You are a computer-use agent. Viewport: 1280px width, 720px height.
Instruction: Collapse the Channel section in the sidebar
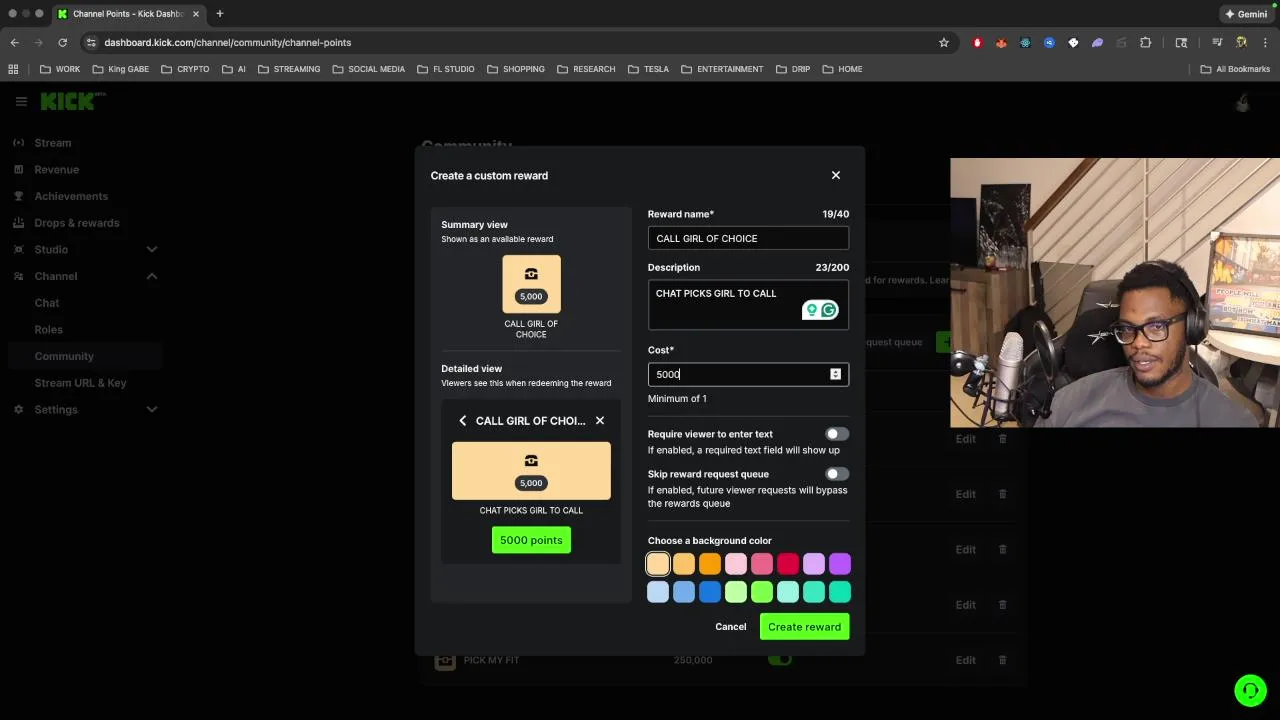tap(152, 276)
